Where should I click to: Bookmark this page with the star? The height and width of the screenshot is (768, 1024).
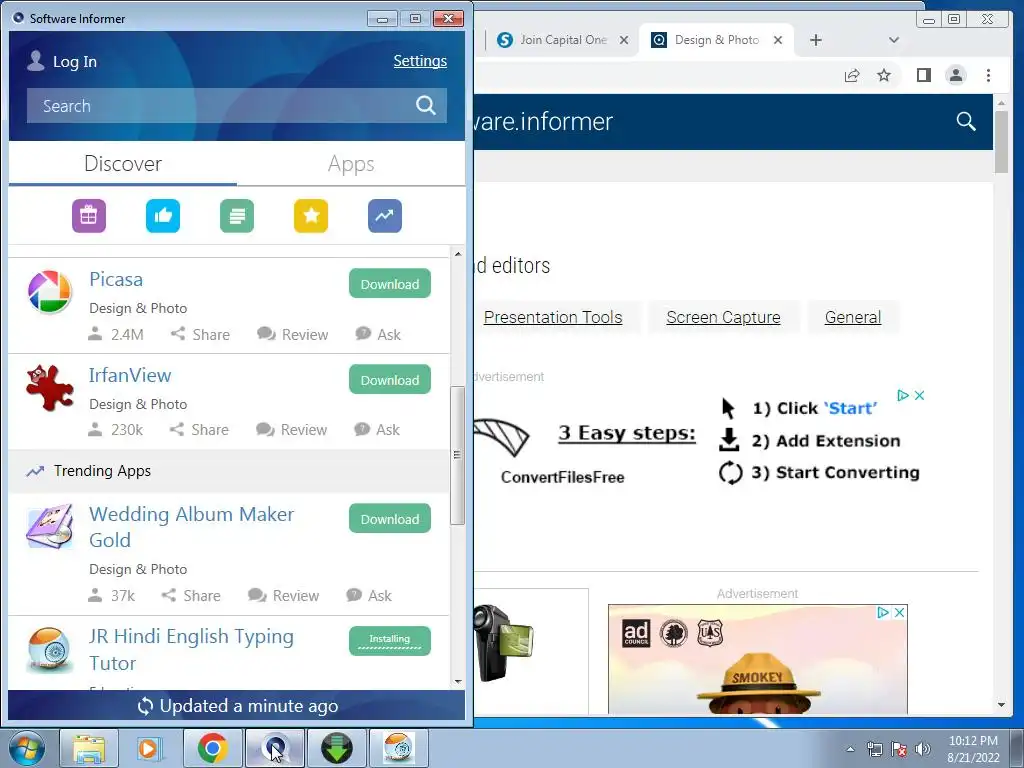click(x=884, y=76)
